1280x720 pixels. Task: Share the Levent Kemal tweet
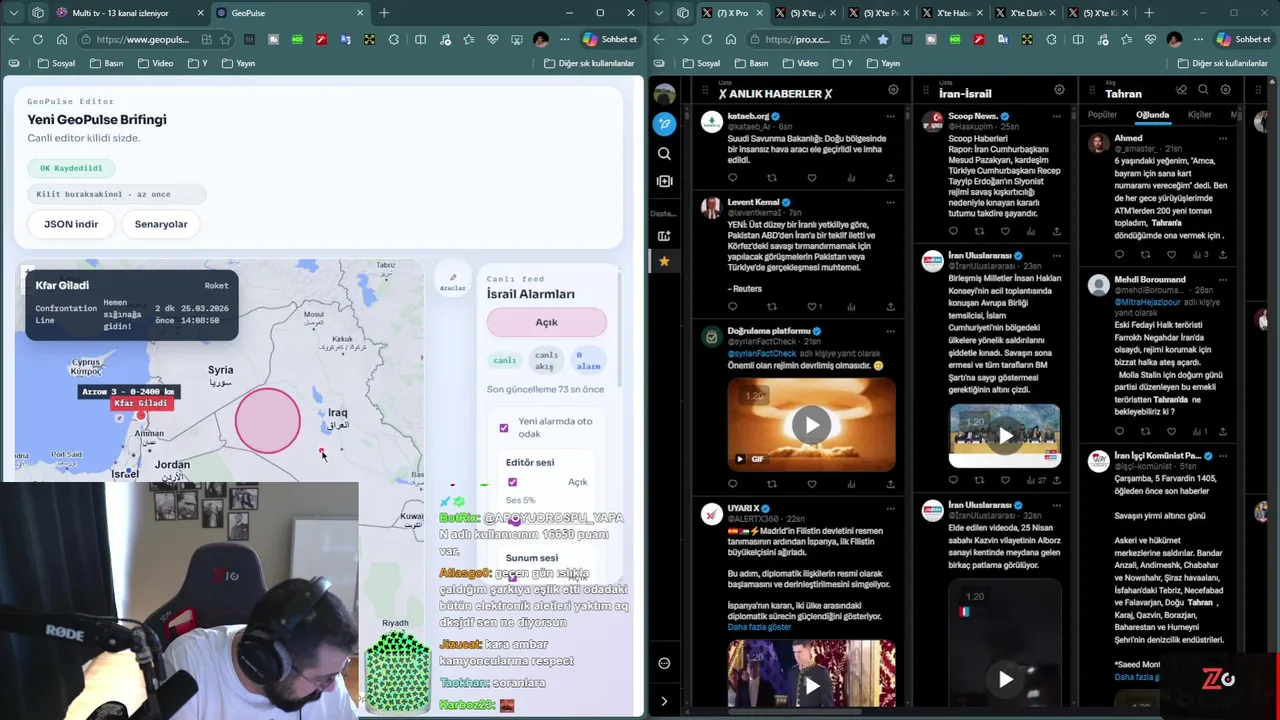coord(890,306)
